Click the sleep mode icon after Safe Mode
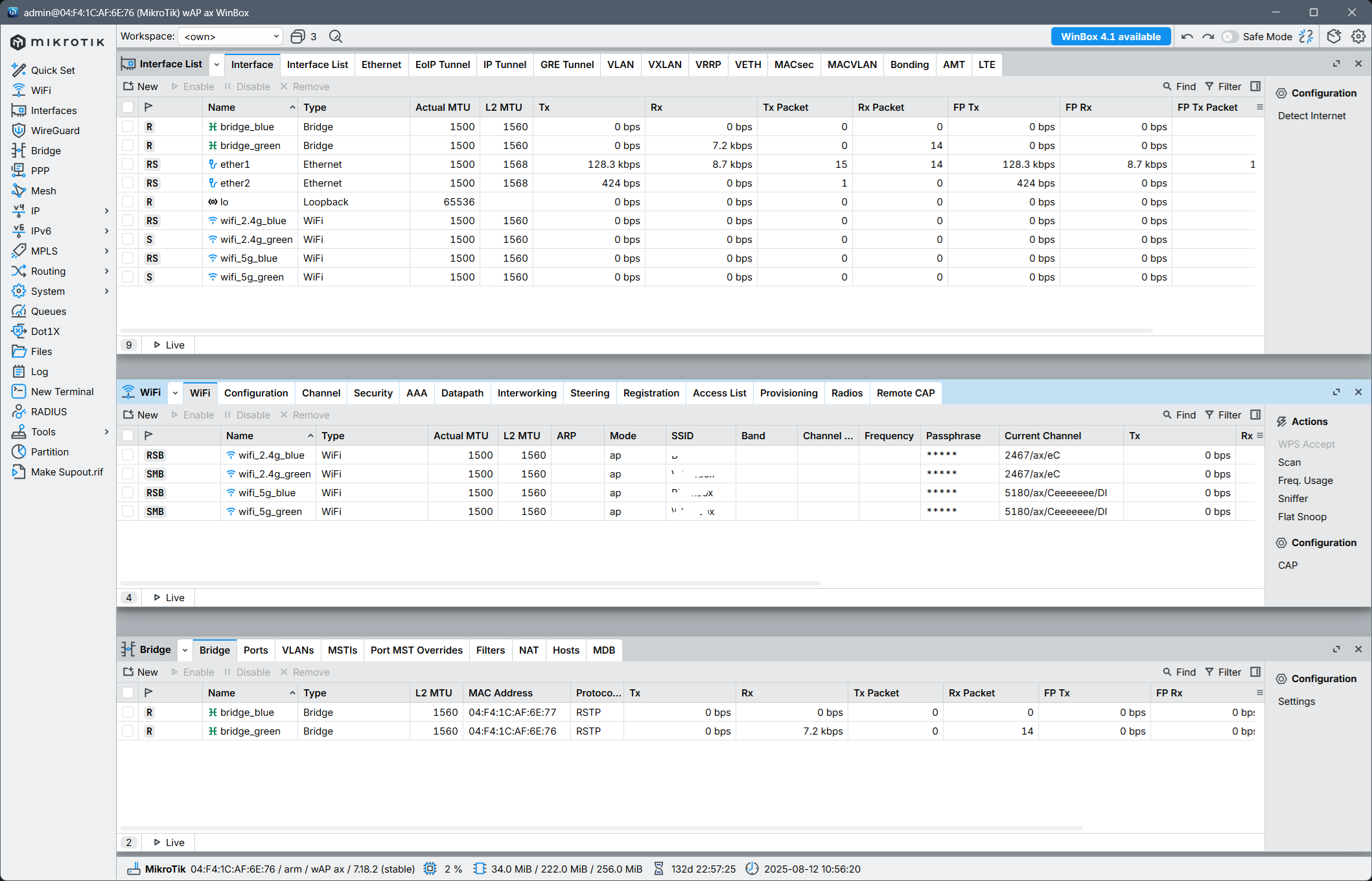The image size is (1372, 881). click(1307, 36)
